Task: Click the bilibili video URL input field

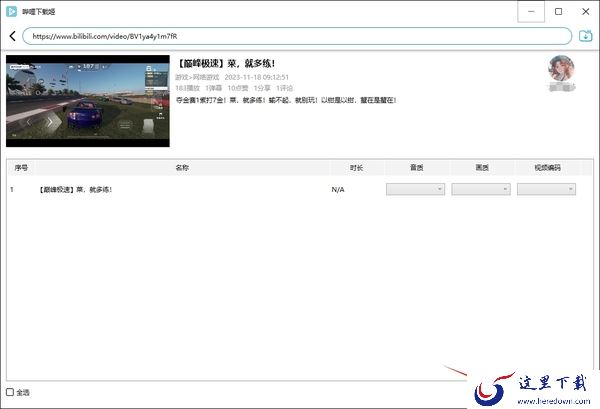Action: tap(297, 36)
